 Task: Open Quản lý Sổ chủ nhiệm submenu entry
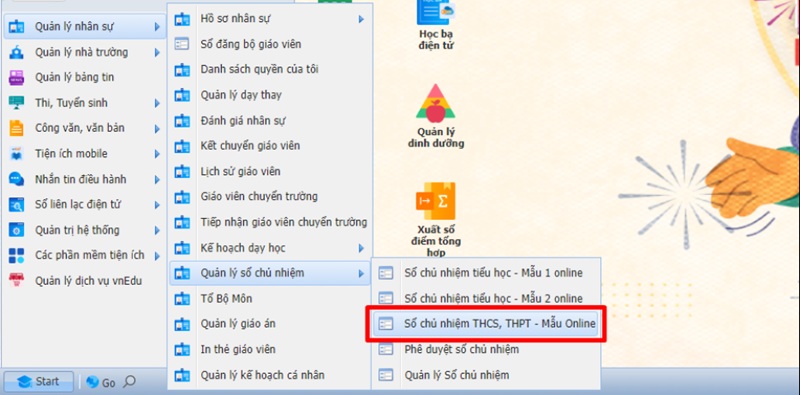(486, 375)
